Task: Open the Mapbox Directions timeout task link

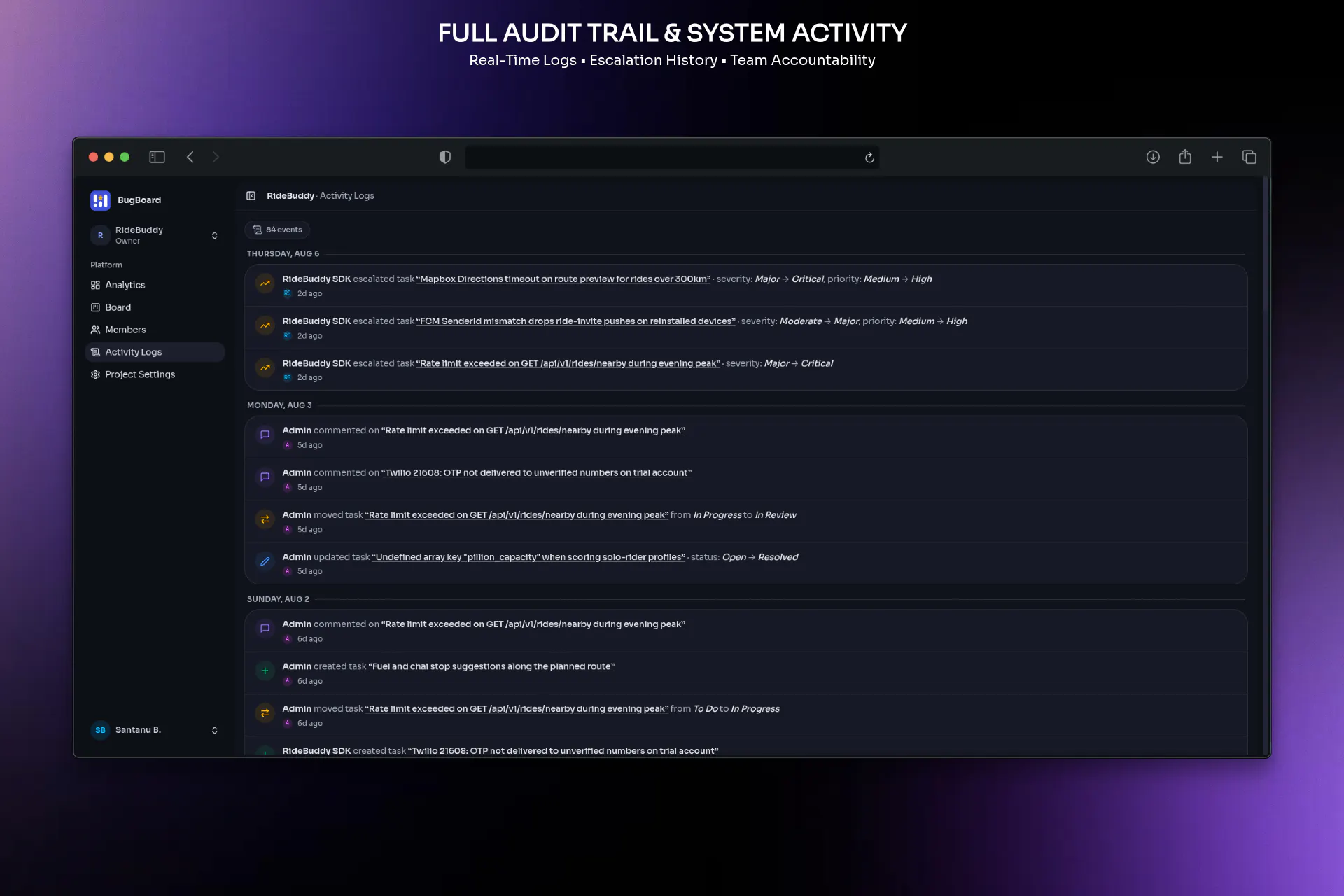Action: point(563,279)
